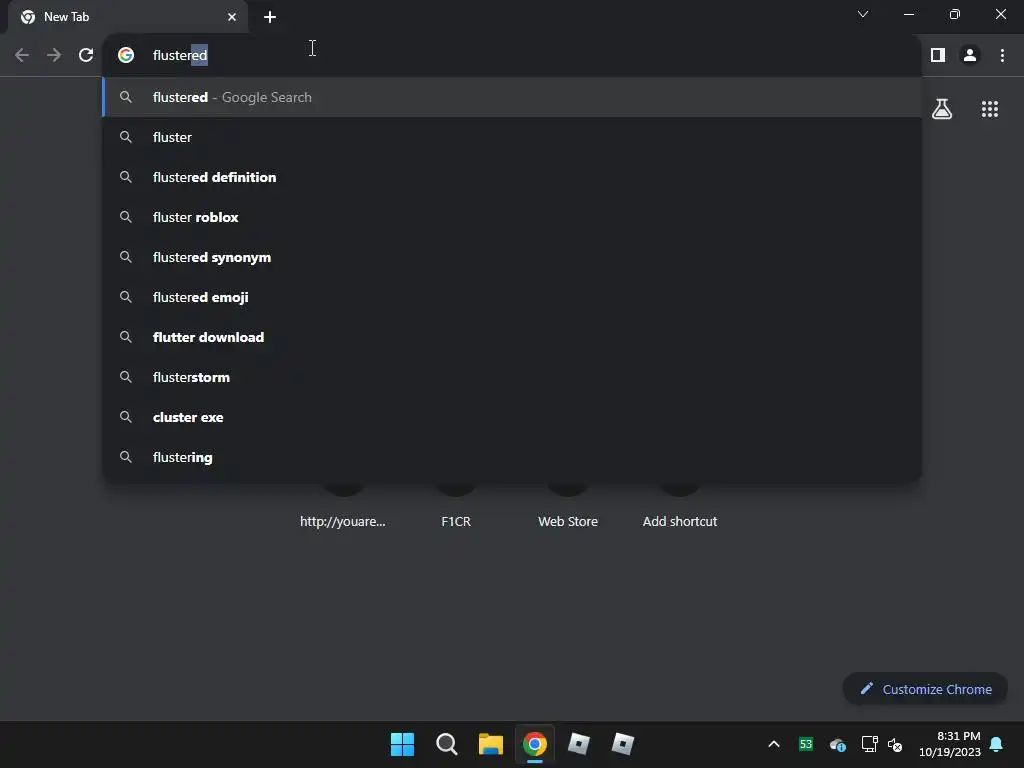The height and width of the screenshot is (768, 1024).
Task: Open the second Roblox taskbar icon
Action: 622,744
